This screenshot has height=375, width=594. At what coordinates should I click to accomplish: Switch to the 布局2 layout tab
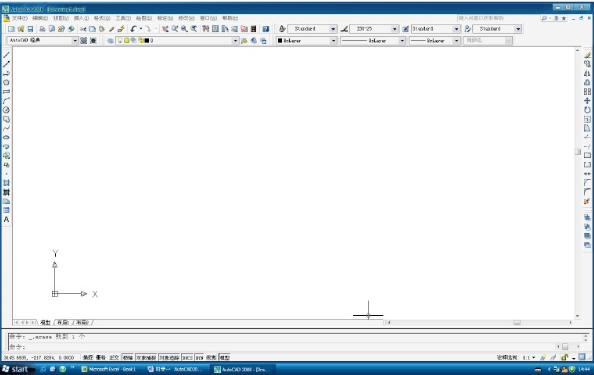click(x=82, y=322)
